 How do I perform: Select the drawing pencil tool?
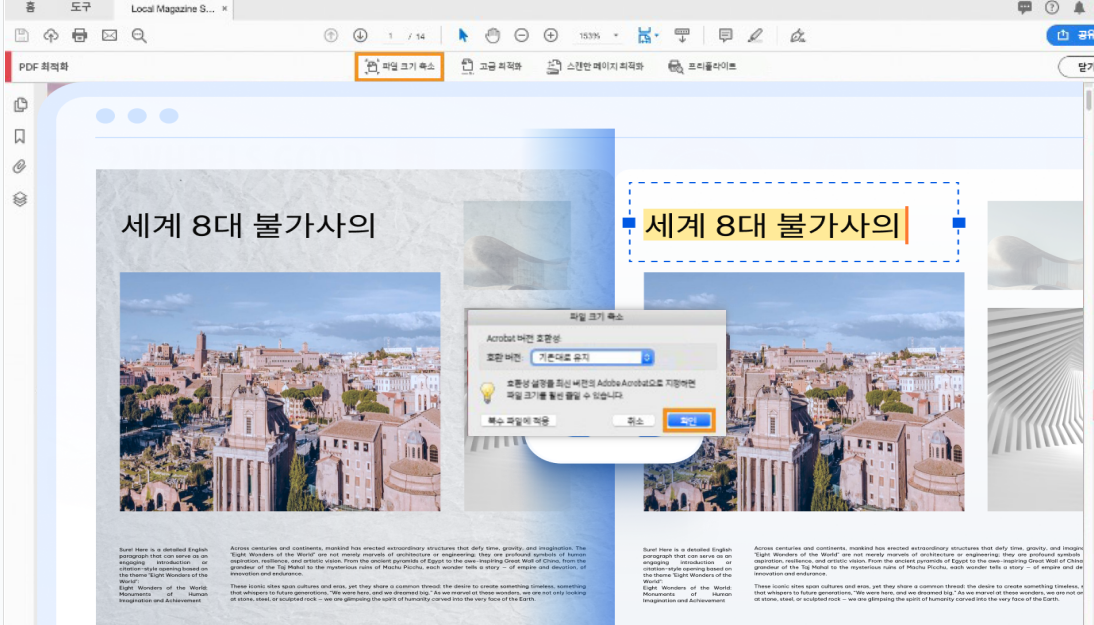(755, 34)
